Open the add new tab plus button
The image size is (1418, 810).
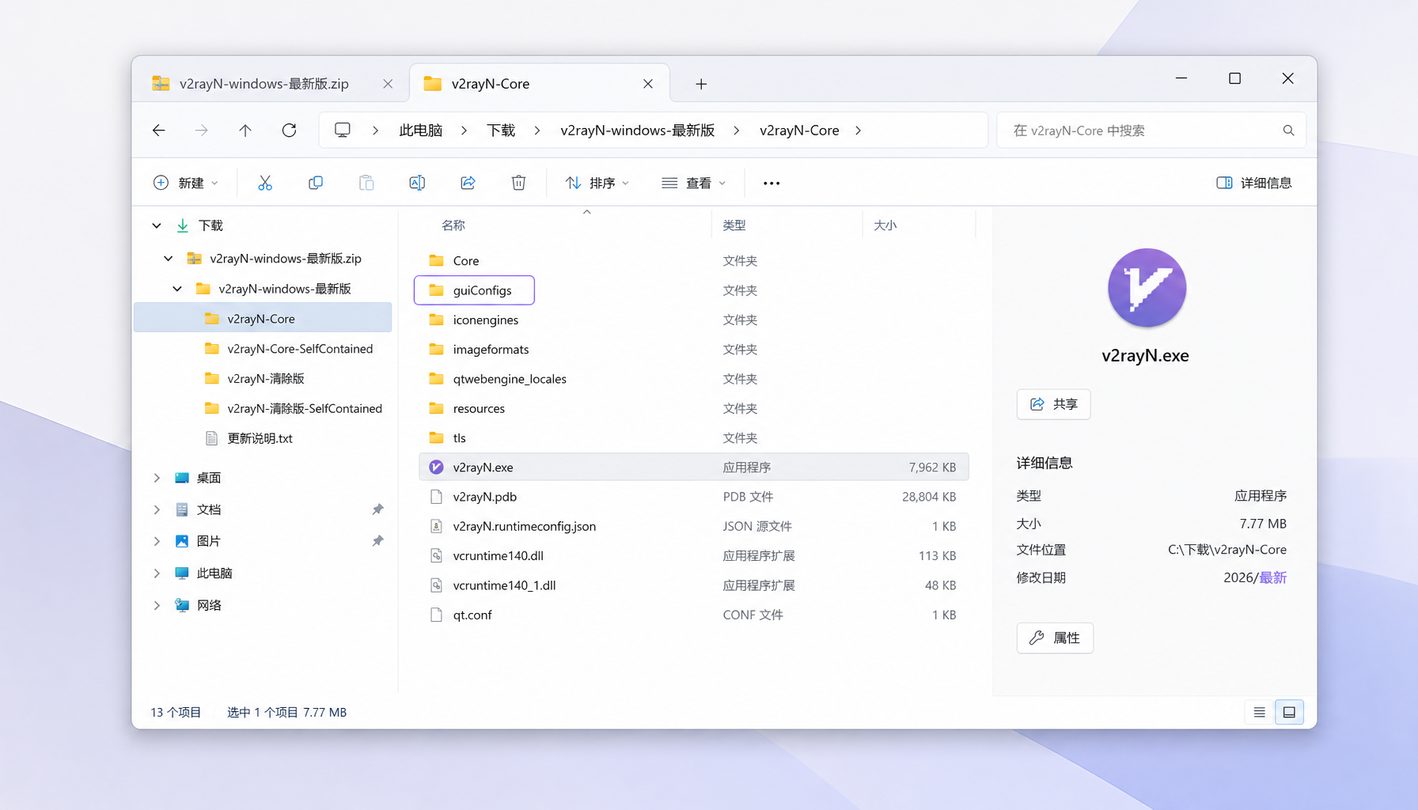tap(701, 84)
